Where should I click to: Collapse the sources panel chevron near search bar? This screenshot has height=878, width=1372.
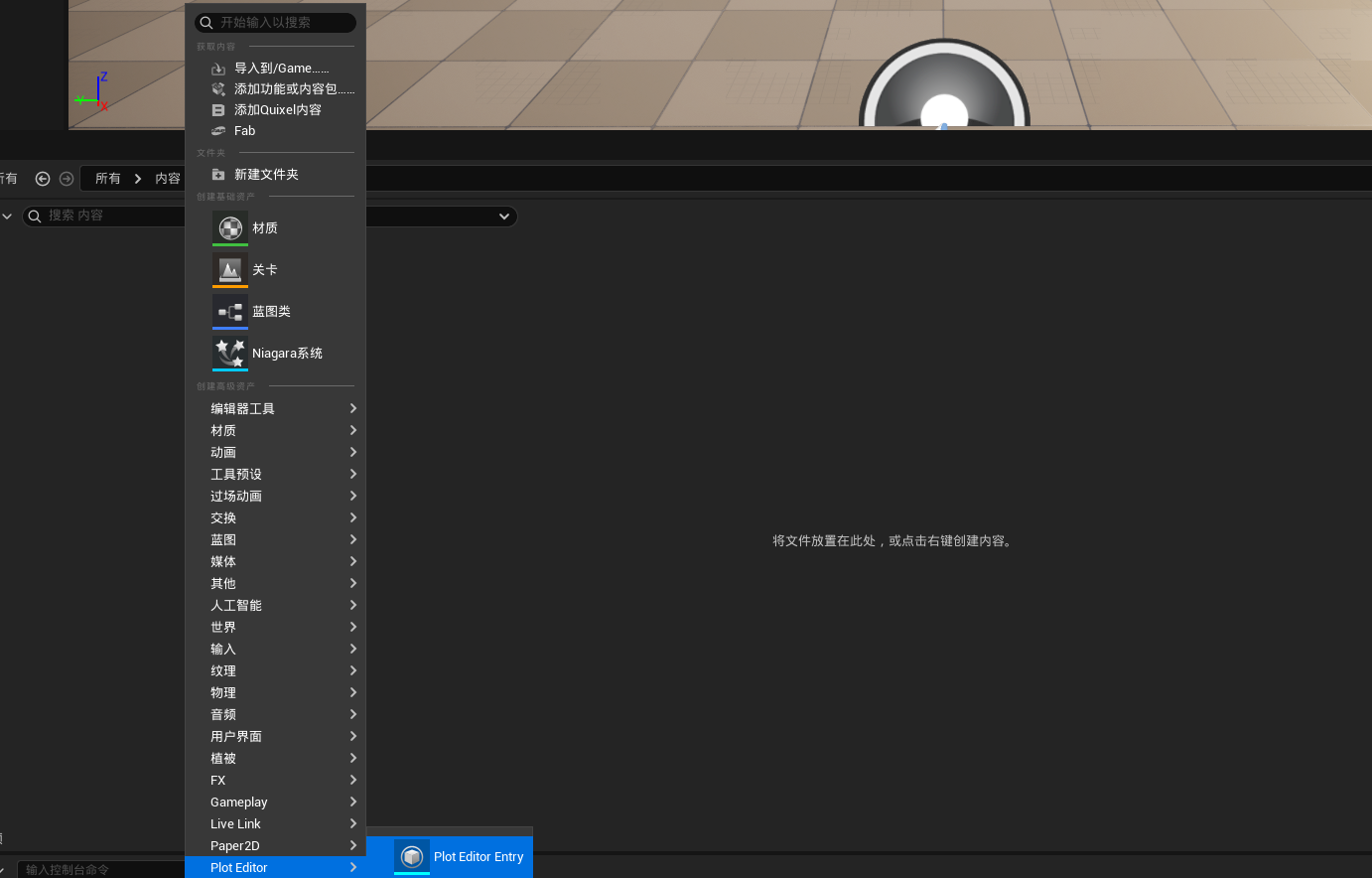[8, 216]
